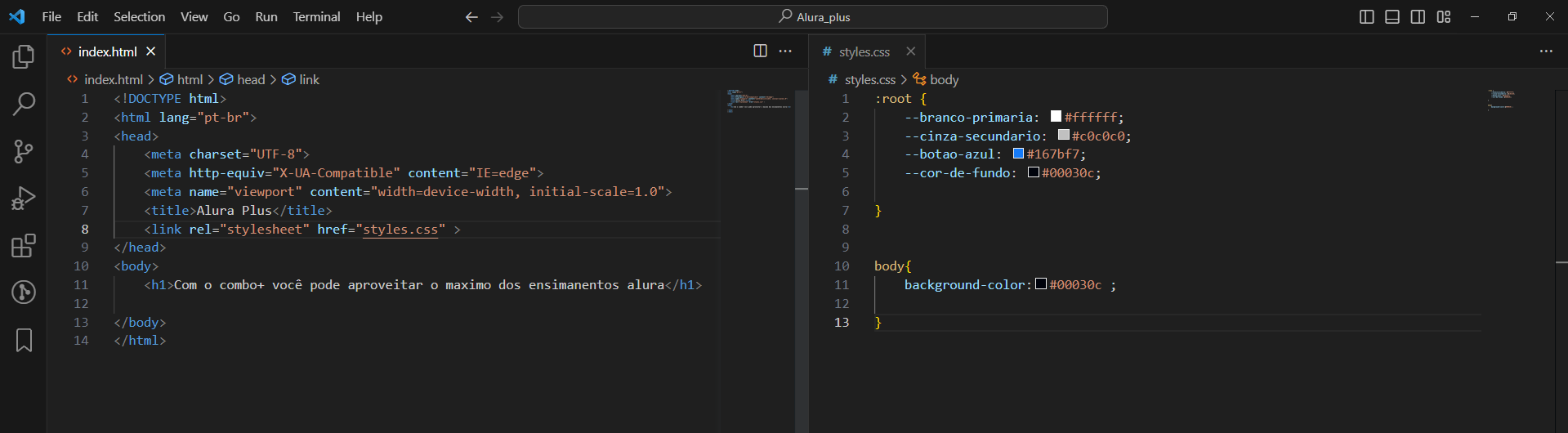The width and height of the screenshot is (1568, 433).
Task: Open the Search view in activity bar
Action: [x=24, y=104]
